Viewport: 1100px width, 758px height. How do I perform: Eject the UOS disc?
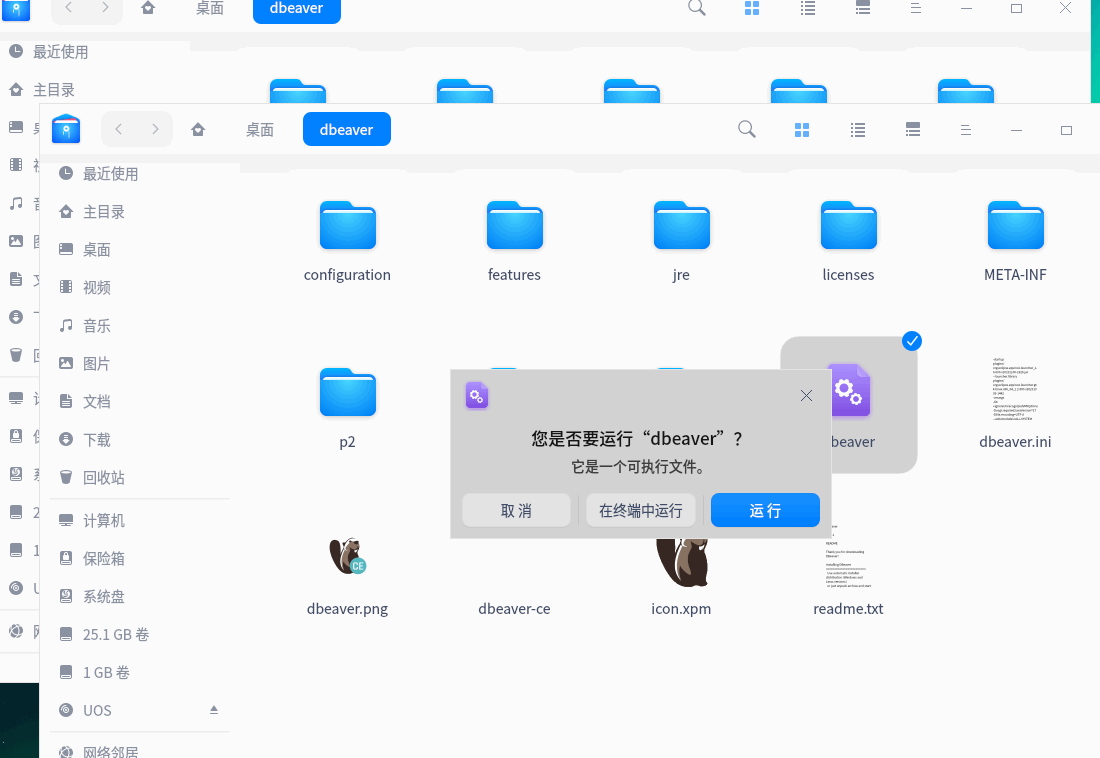tap(214, 710)
